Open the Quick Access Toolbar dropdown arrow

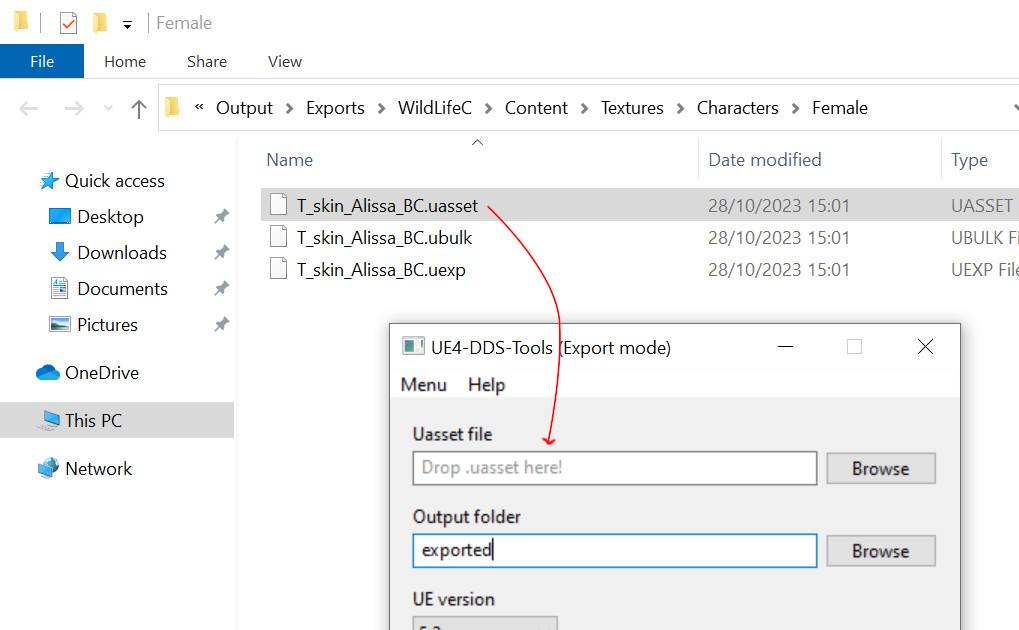tap(127, 24)
